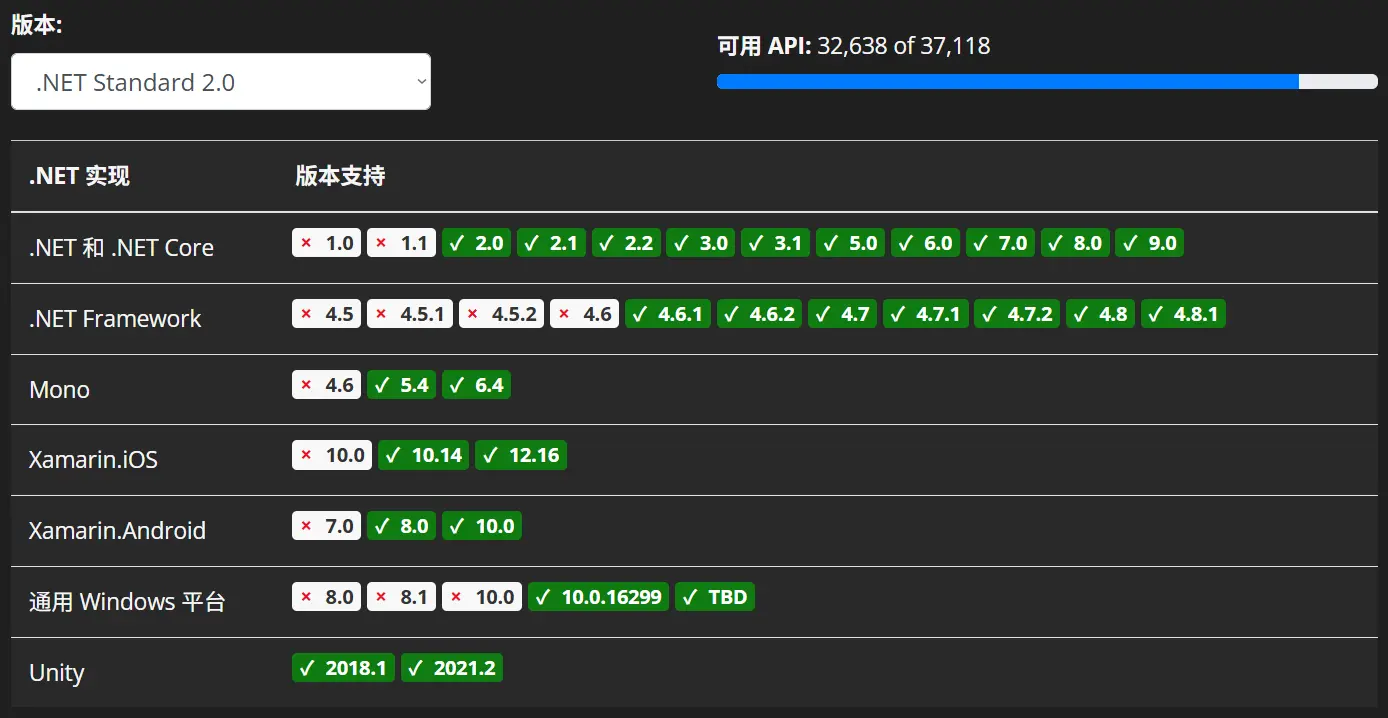Click the TBD badge for Windows platform

tap(715, 597)
